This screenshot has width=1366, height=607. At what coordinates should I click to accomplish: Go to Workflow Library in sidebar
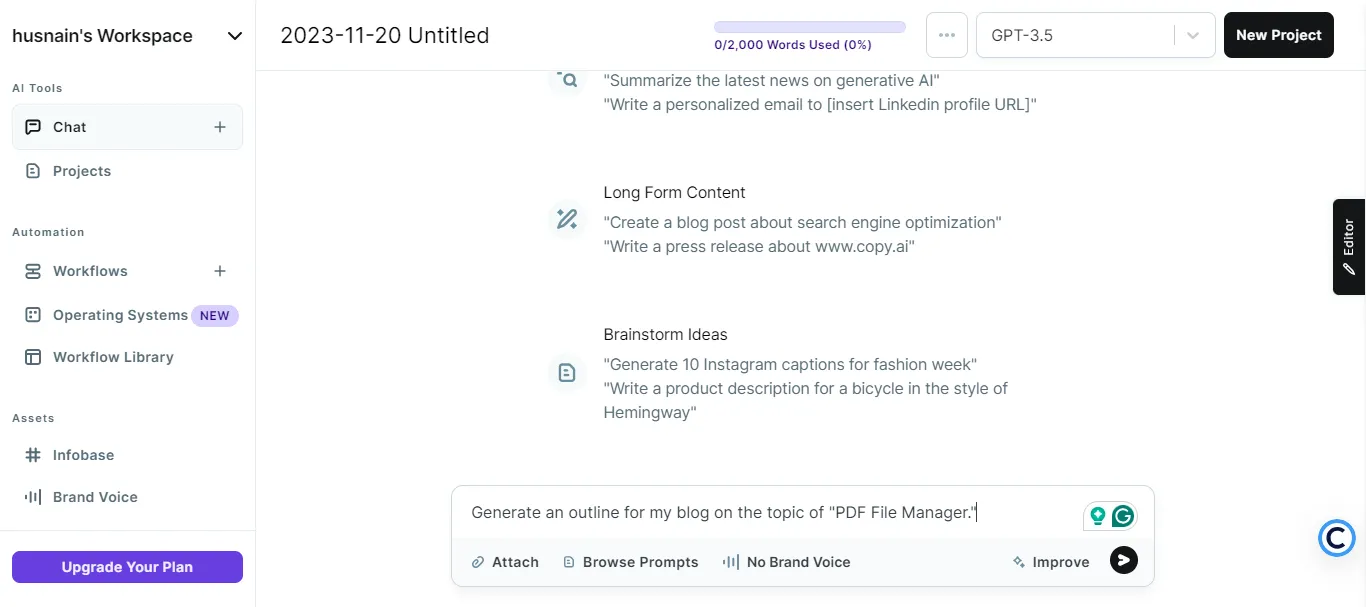pyautogui.click(x=113, y=357)
